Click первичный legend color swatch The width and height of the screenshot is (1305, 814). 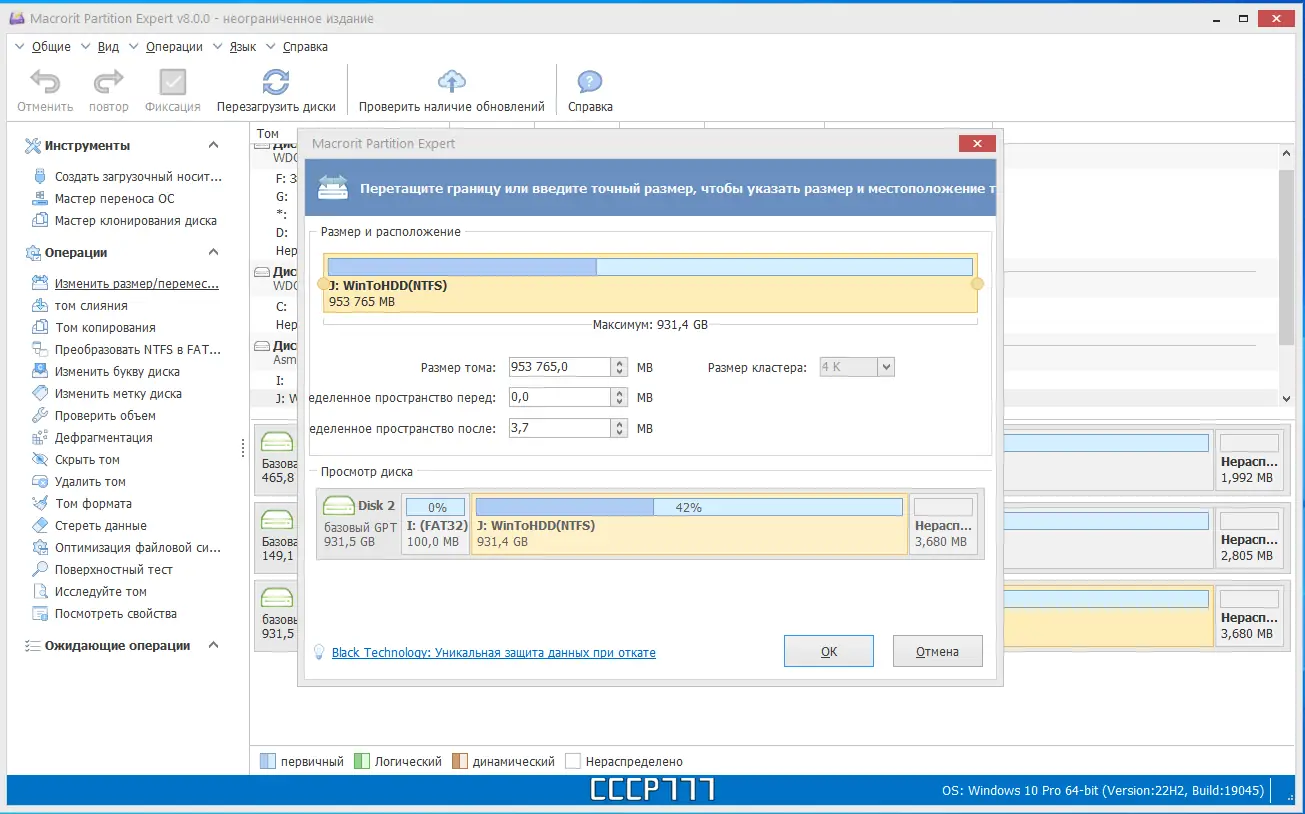267,762
